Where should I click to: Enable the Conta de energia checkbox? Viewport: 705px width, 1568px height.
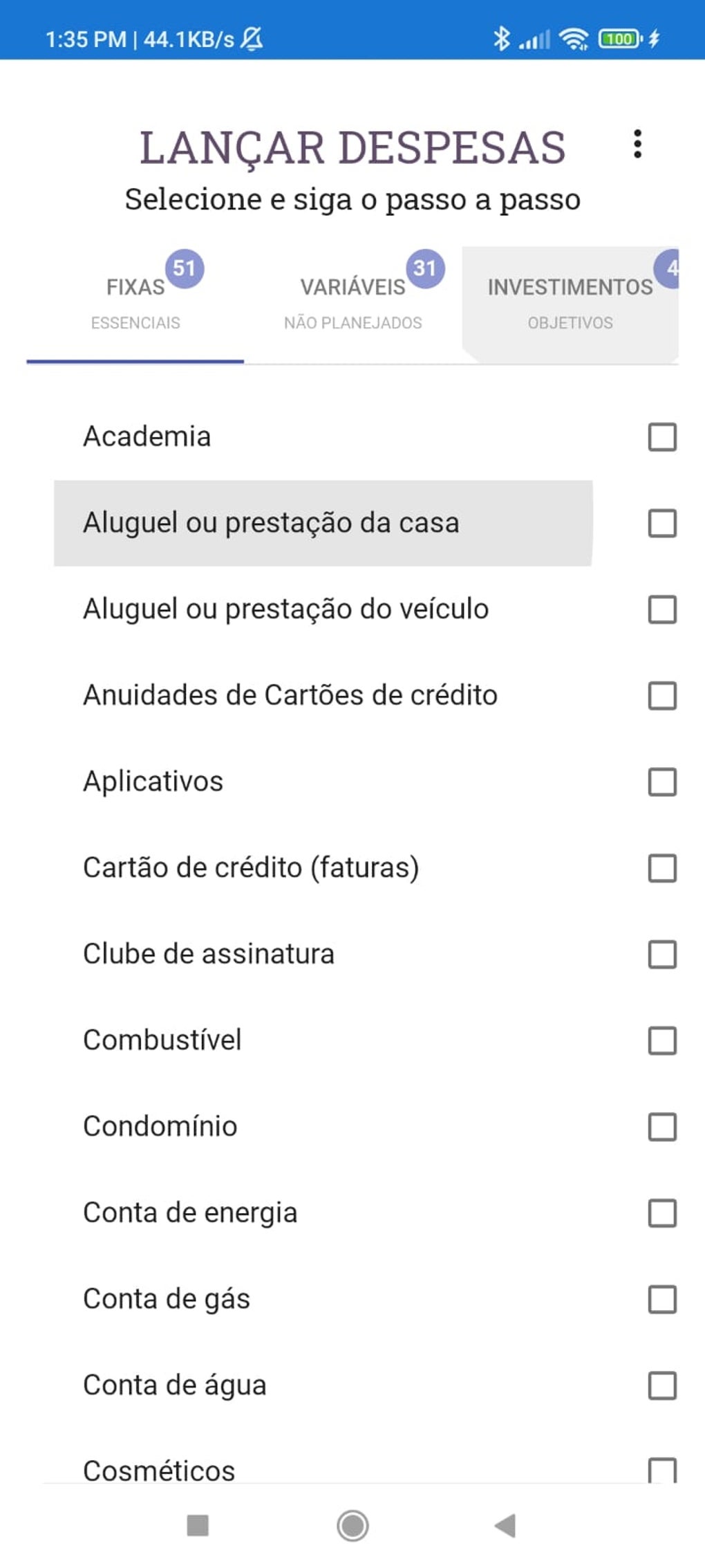click(662, 1213)
